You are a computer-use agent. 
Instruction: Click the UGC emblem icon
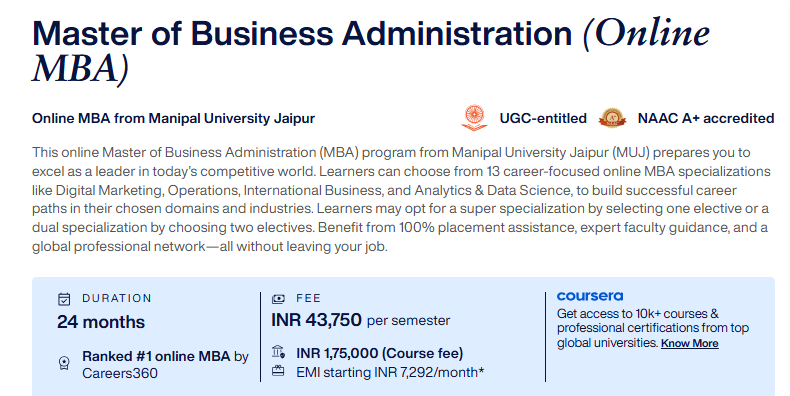475,118
